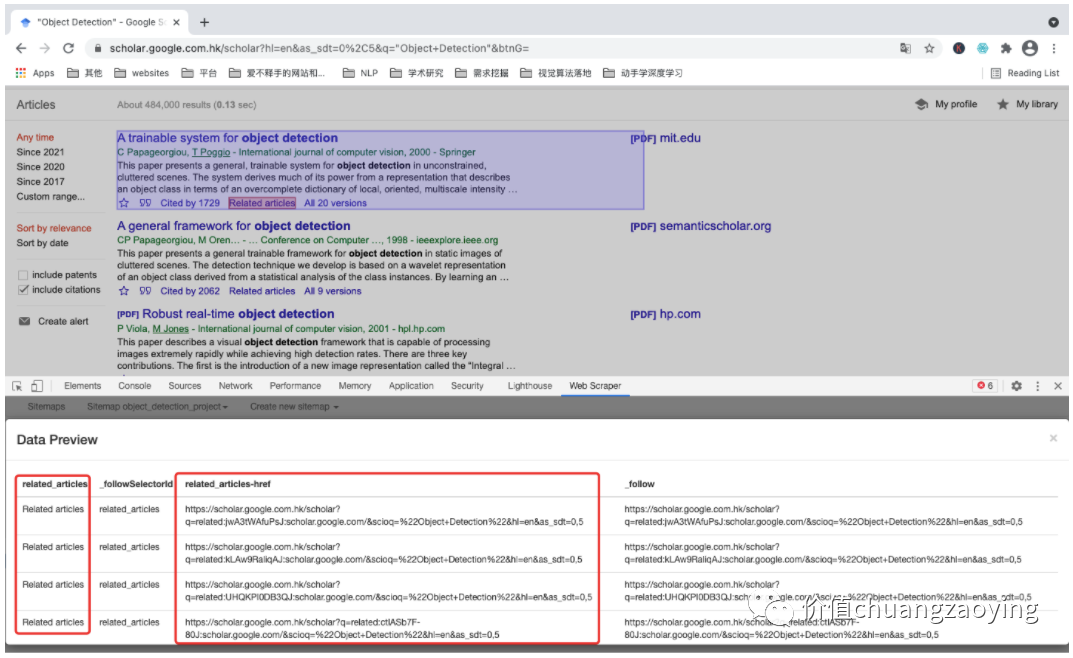The width and height of the screenshot is (1073, 658).
Task: Open DevTools settings gear
Action: click(x=1017, y=386)
